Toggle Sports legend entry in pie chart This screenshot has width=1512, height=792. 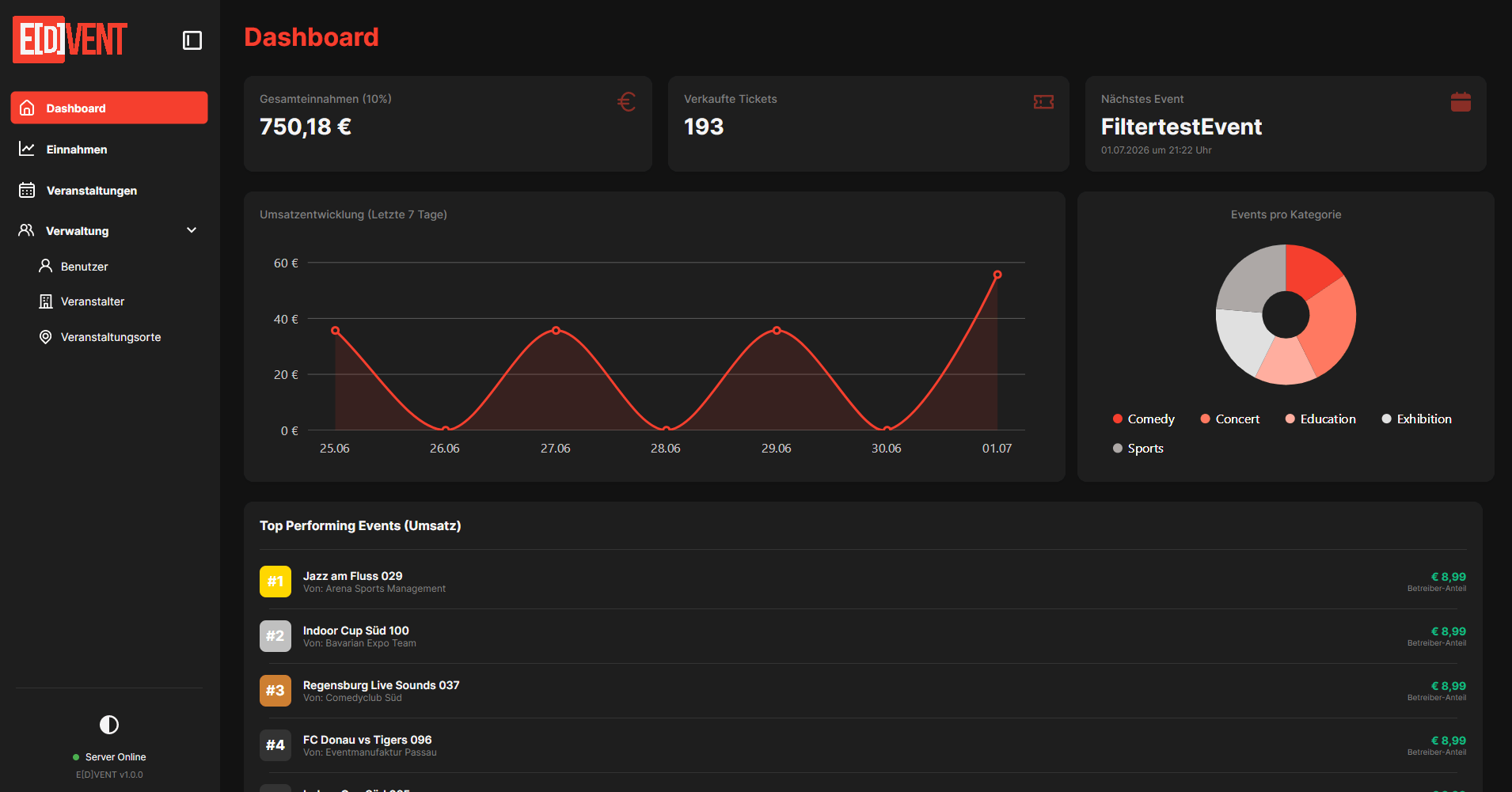point(1138,449)
